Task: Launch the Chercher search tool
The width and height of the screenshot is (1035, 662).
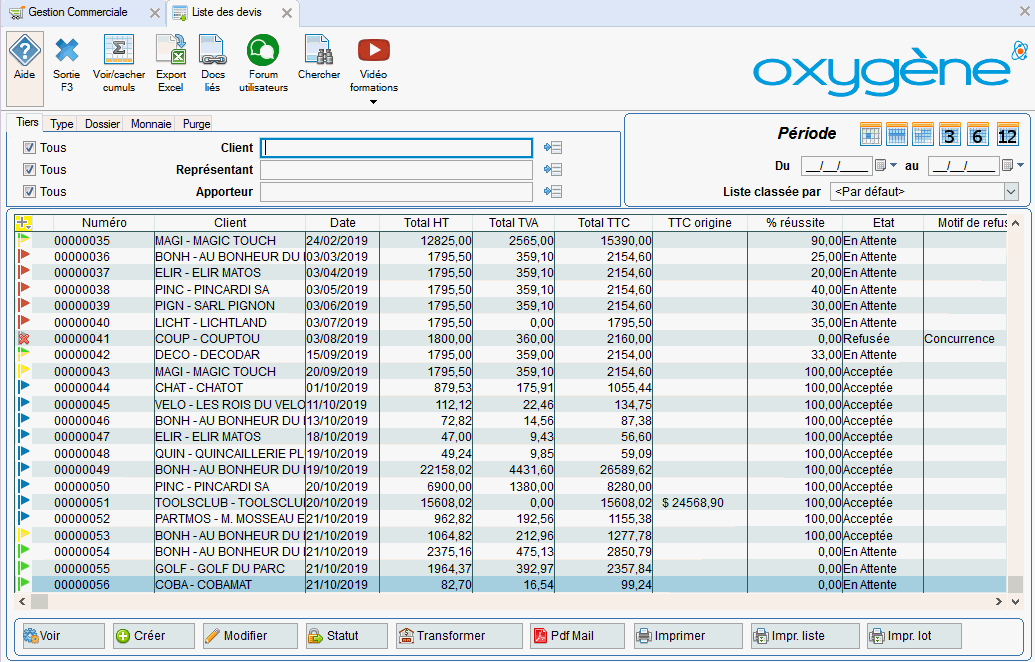Action: coord(319,59)
